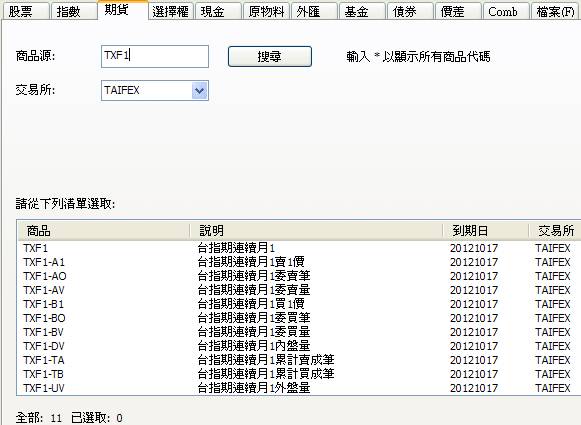
Task: Click description 台指期連續月1累計買成筆
Action: coord(266,374)
